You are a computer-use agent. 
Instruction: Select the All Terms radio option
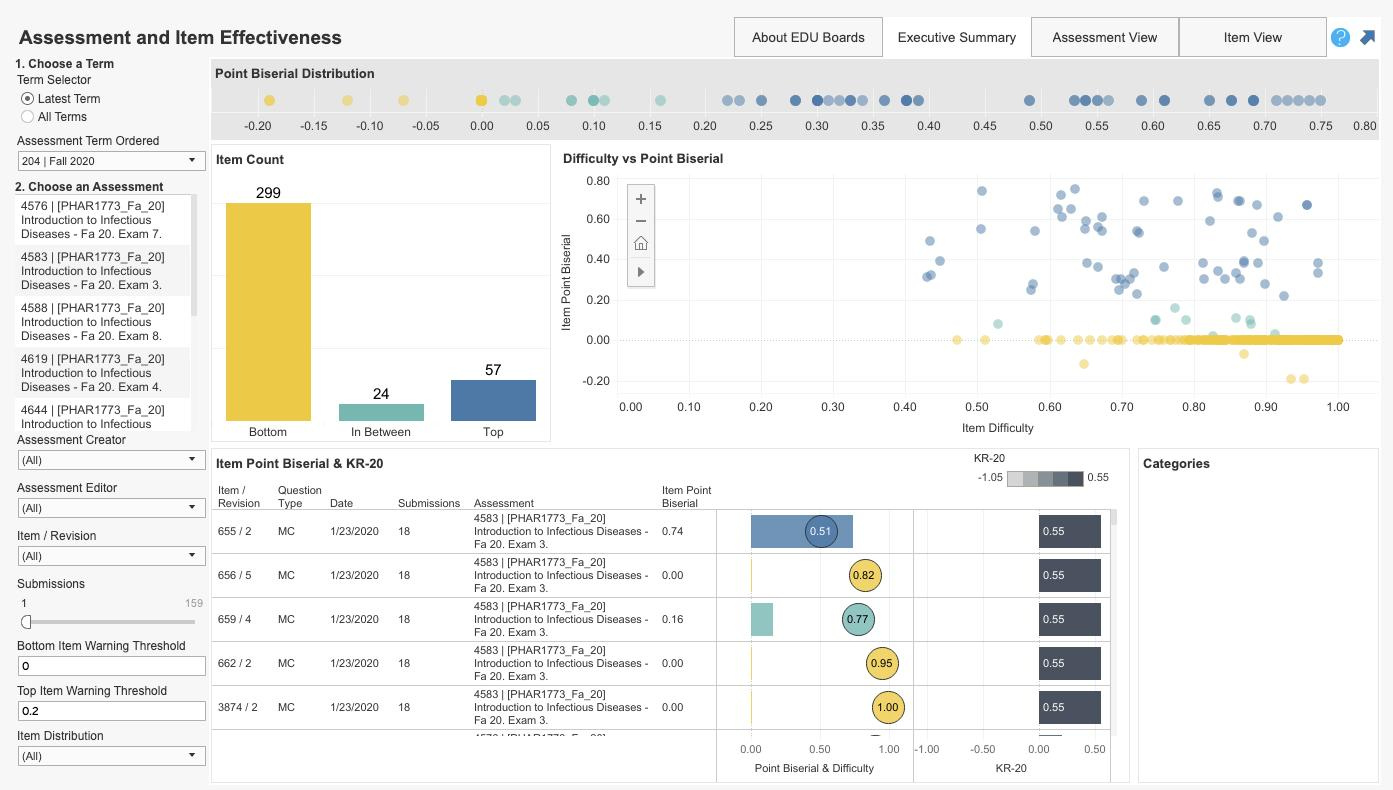click(27, 117)
